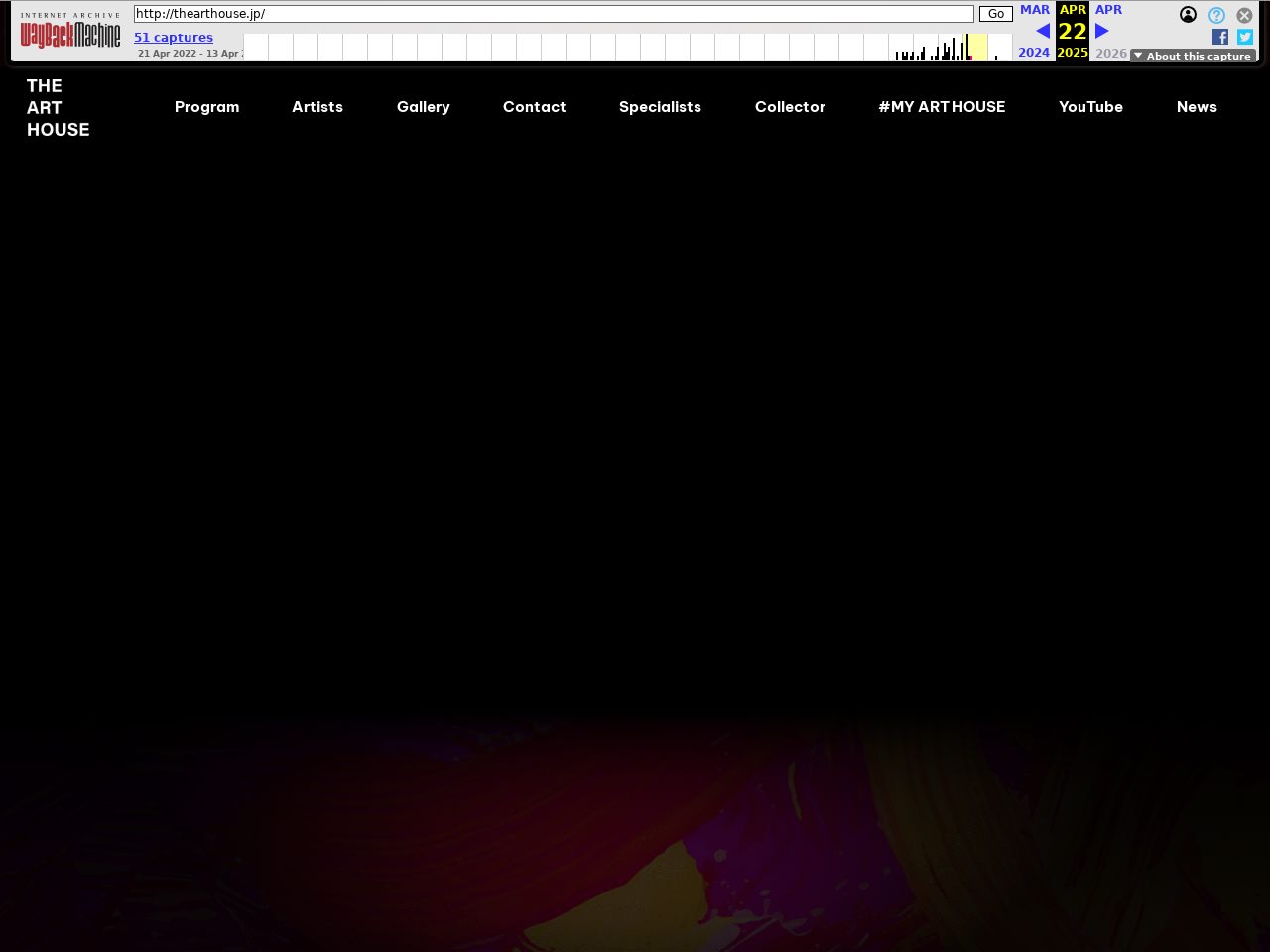
Task: Go to previous capture arrow
Action: (1043, 31)
